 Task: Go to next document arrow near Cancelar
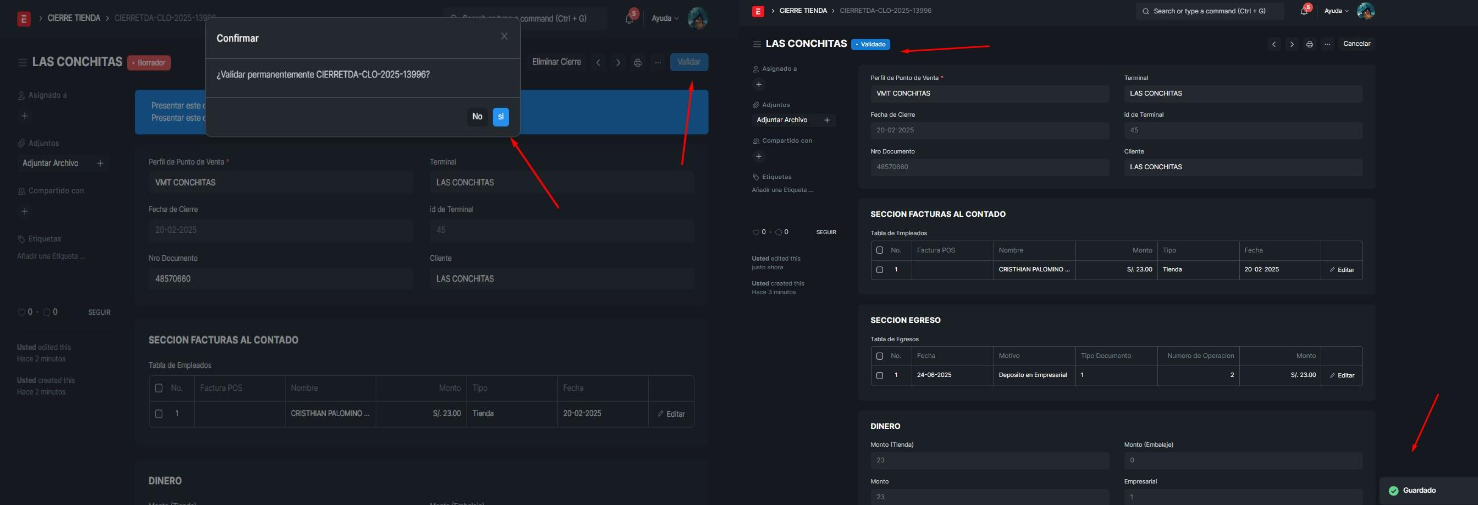(x=1291, y=44)
